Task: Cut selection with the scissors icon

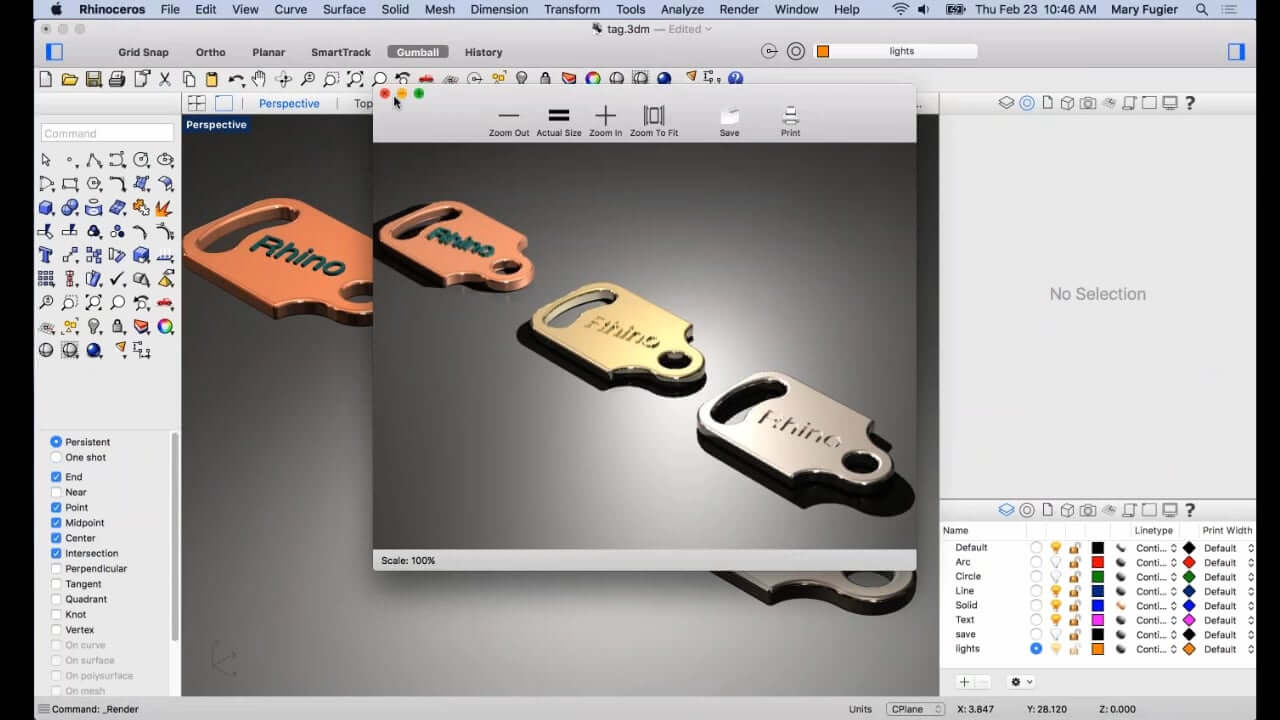Action: click(165, 79)
